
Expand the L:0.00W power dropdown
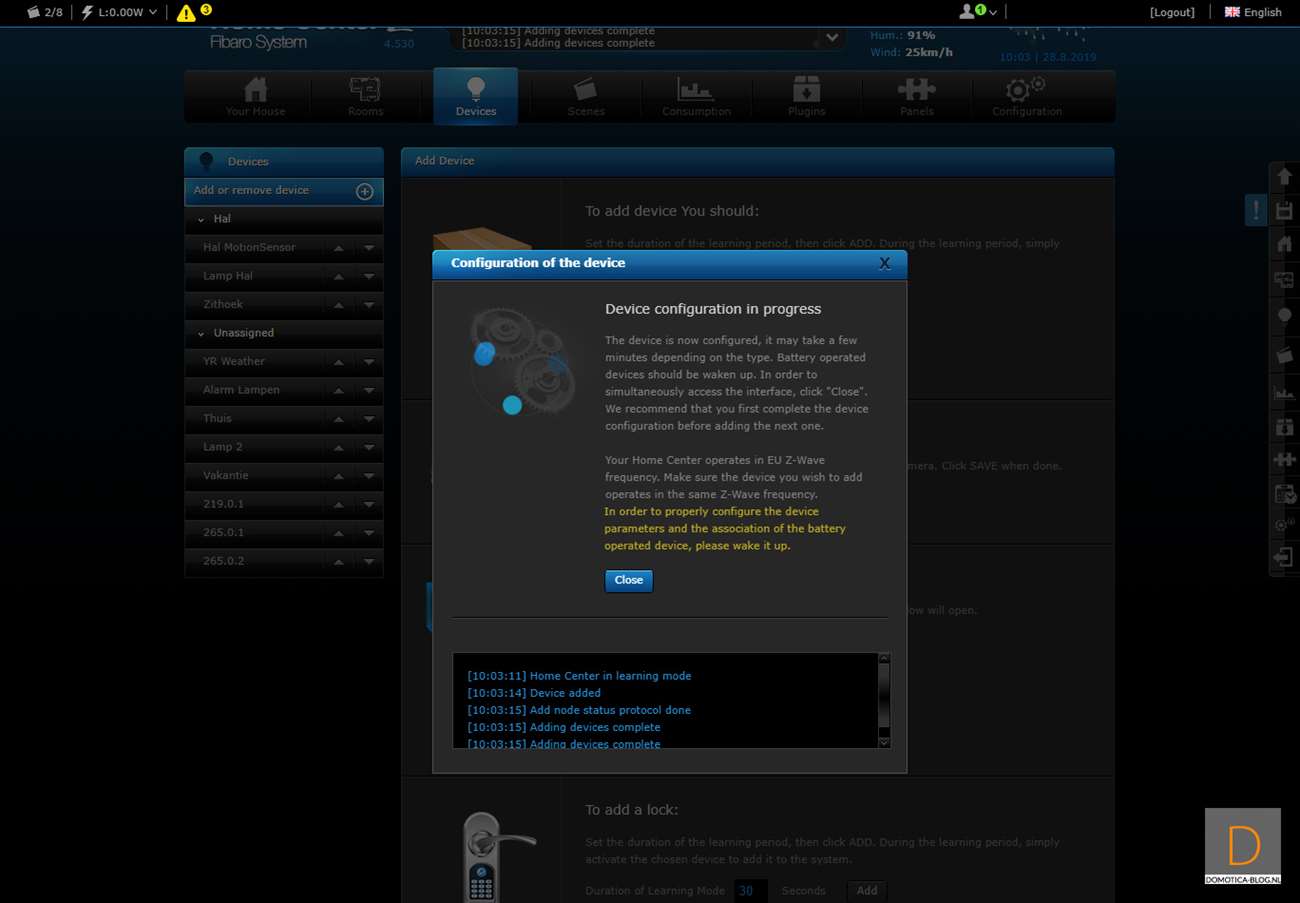click(x=119, y=12)
